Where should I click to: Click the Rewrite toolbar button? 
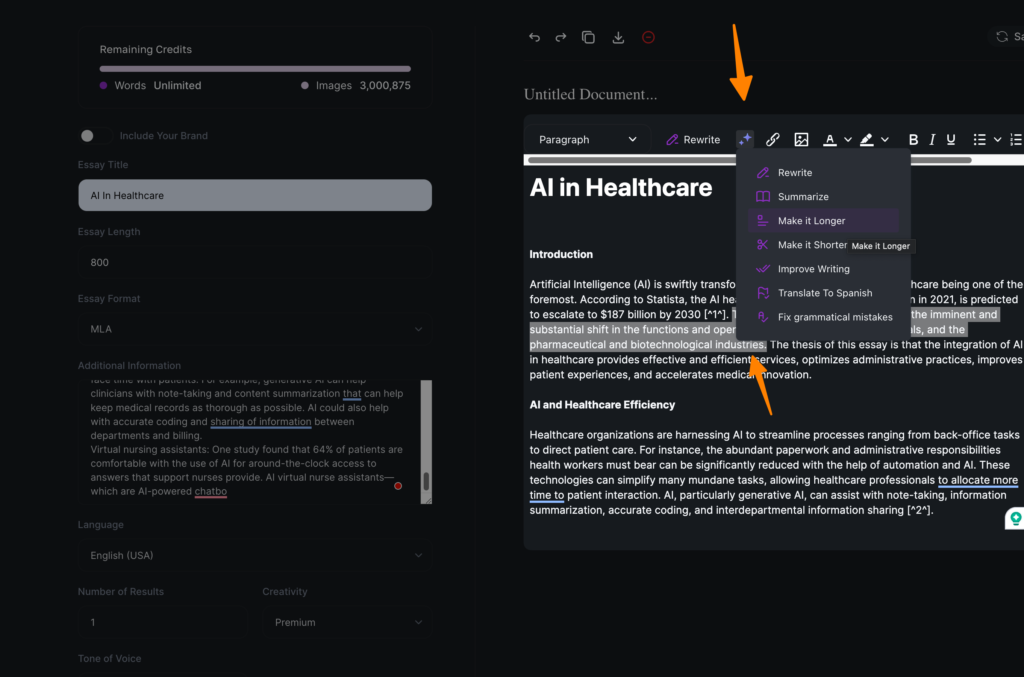pyautogui.click(x=693, y=140)
